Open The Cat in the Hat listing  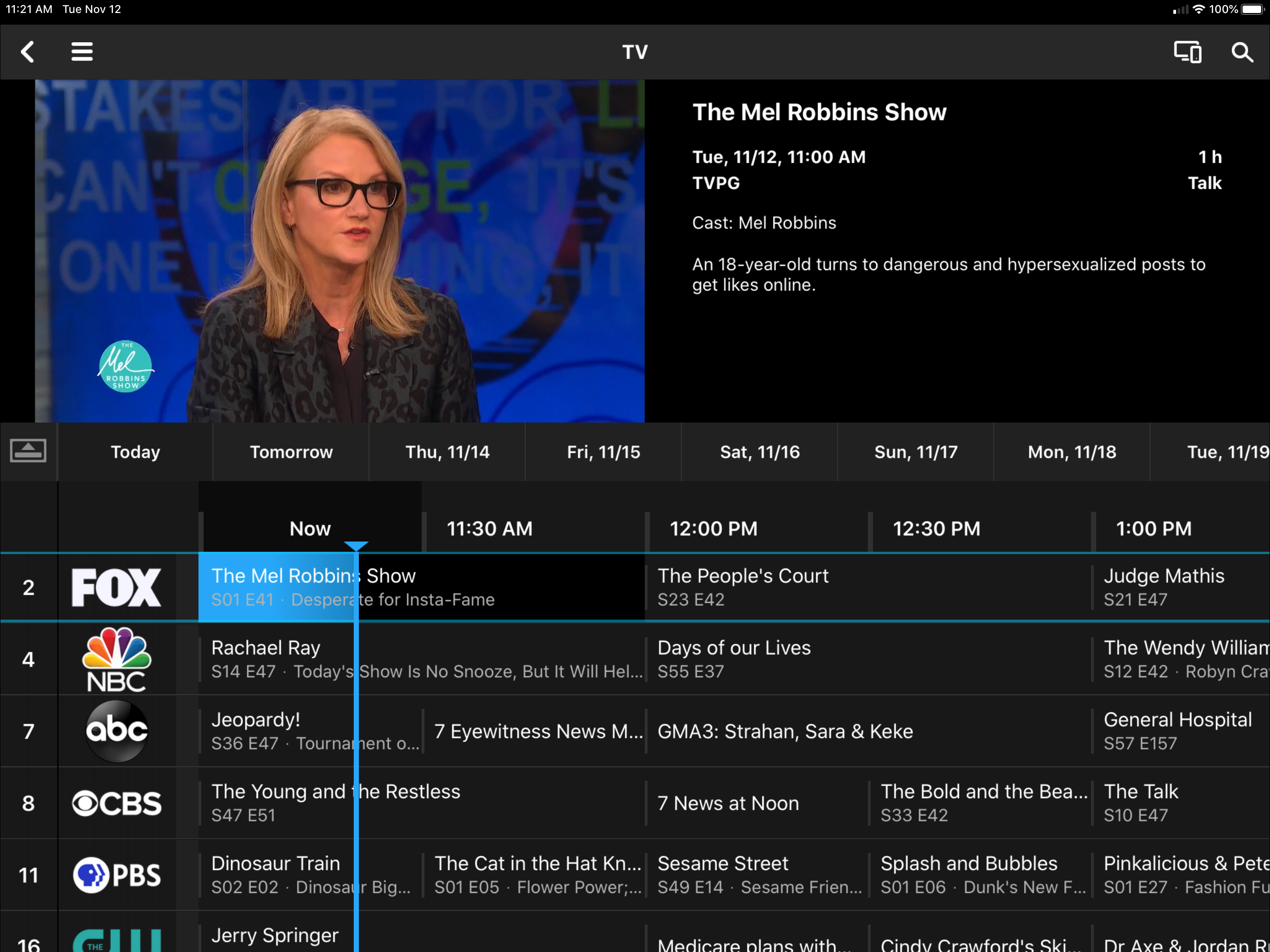(x=533, y=874)
